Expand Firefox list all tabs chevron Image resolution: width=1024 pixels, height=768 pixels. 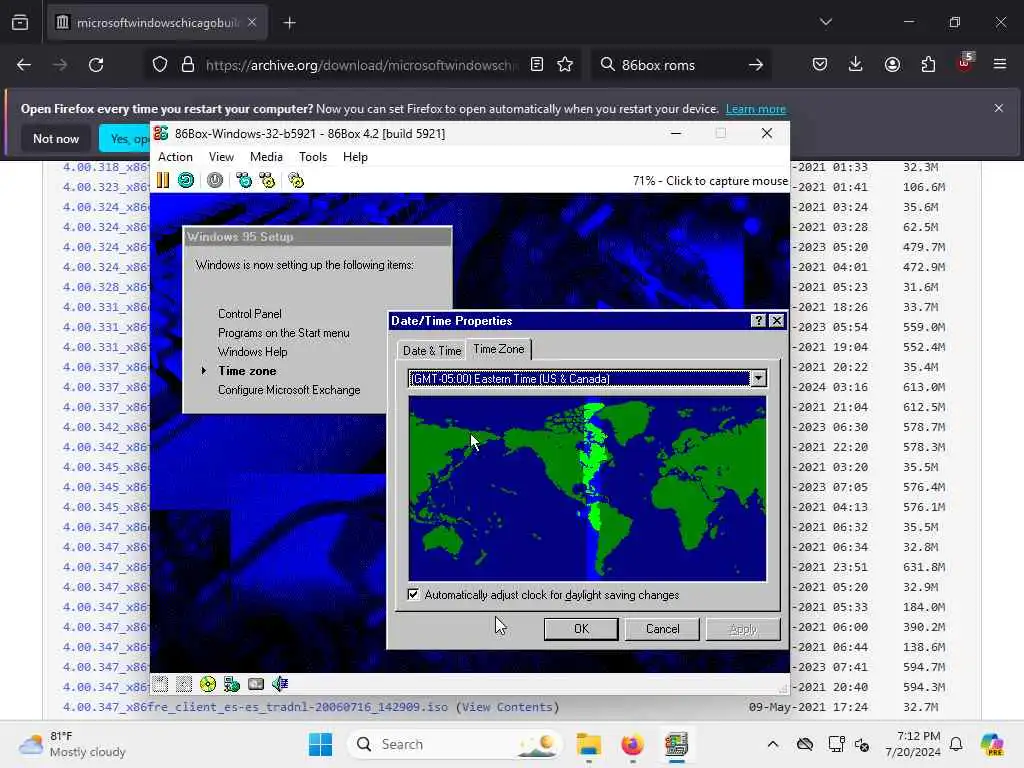click(x=825, y=22)
